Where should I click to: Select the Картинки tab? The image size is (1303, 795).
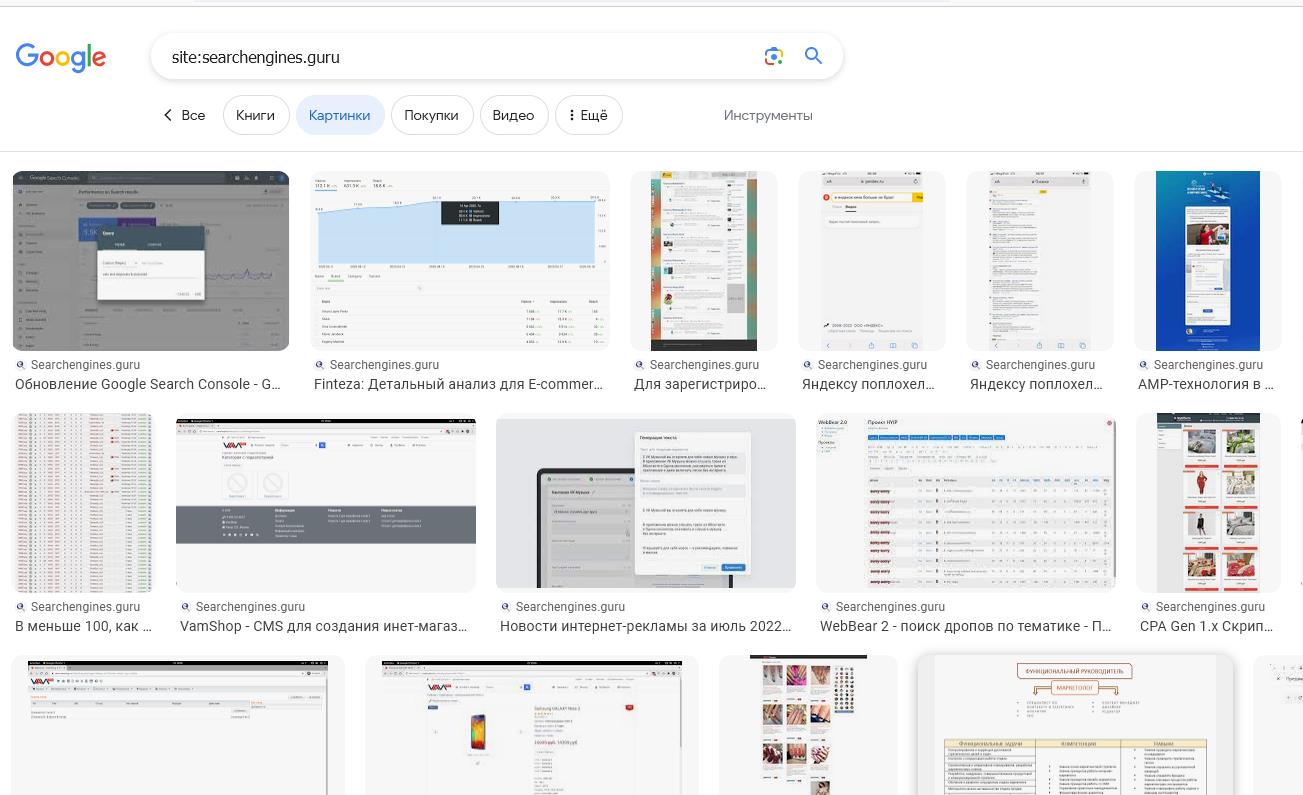pyautogui.click(x=339, y=115)
